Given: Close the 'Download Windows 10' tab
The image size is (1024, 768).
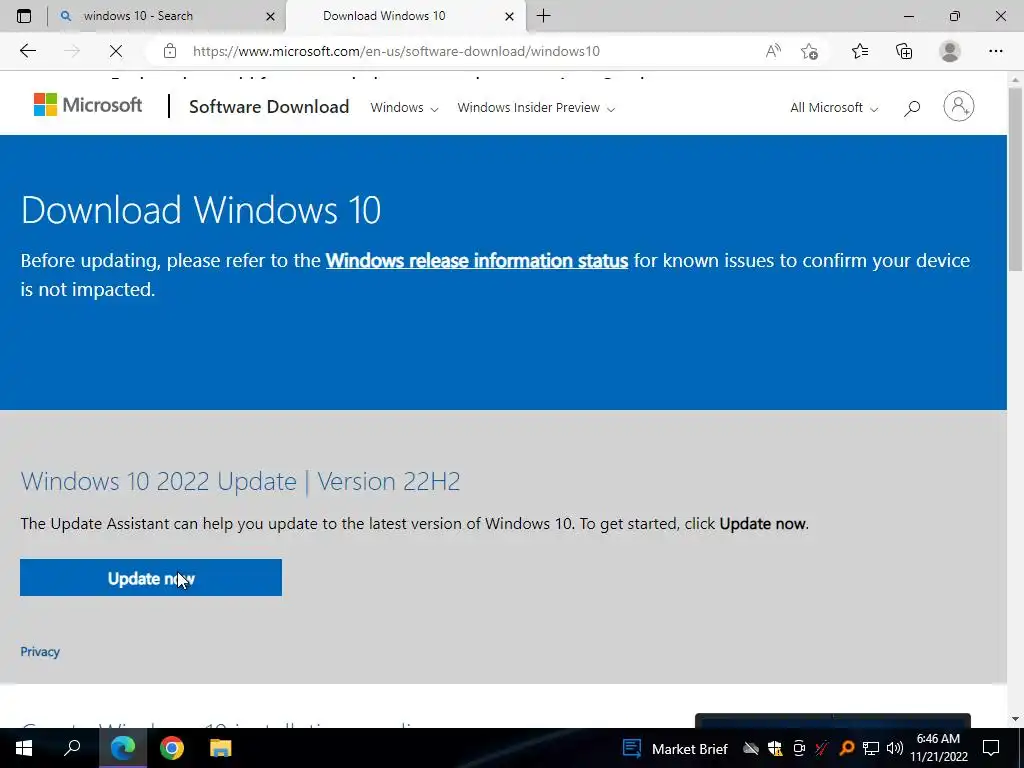Looking at the screenshot, I should point(509,16).
